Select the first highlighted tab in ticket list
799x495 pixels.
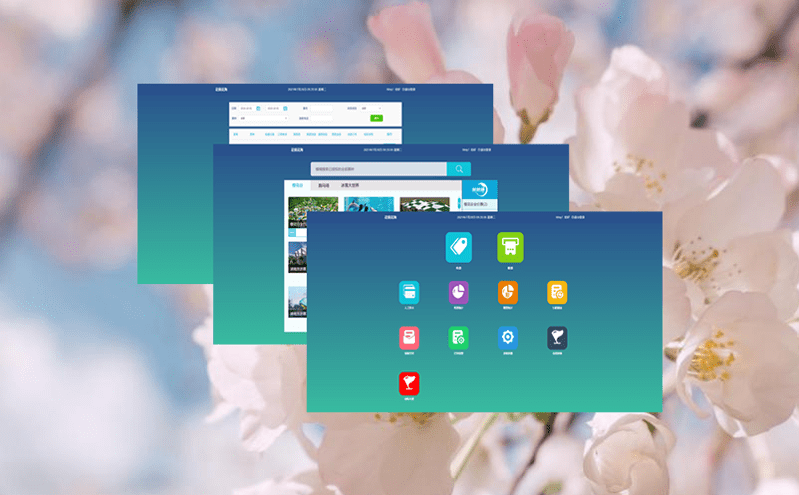[x=297, y=185]
